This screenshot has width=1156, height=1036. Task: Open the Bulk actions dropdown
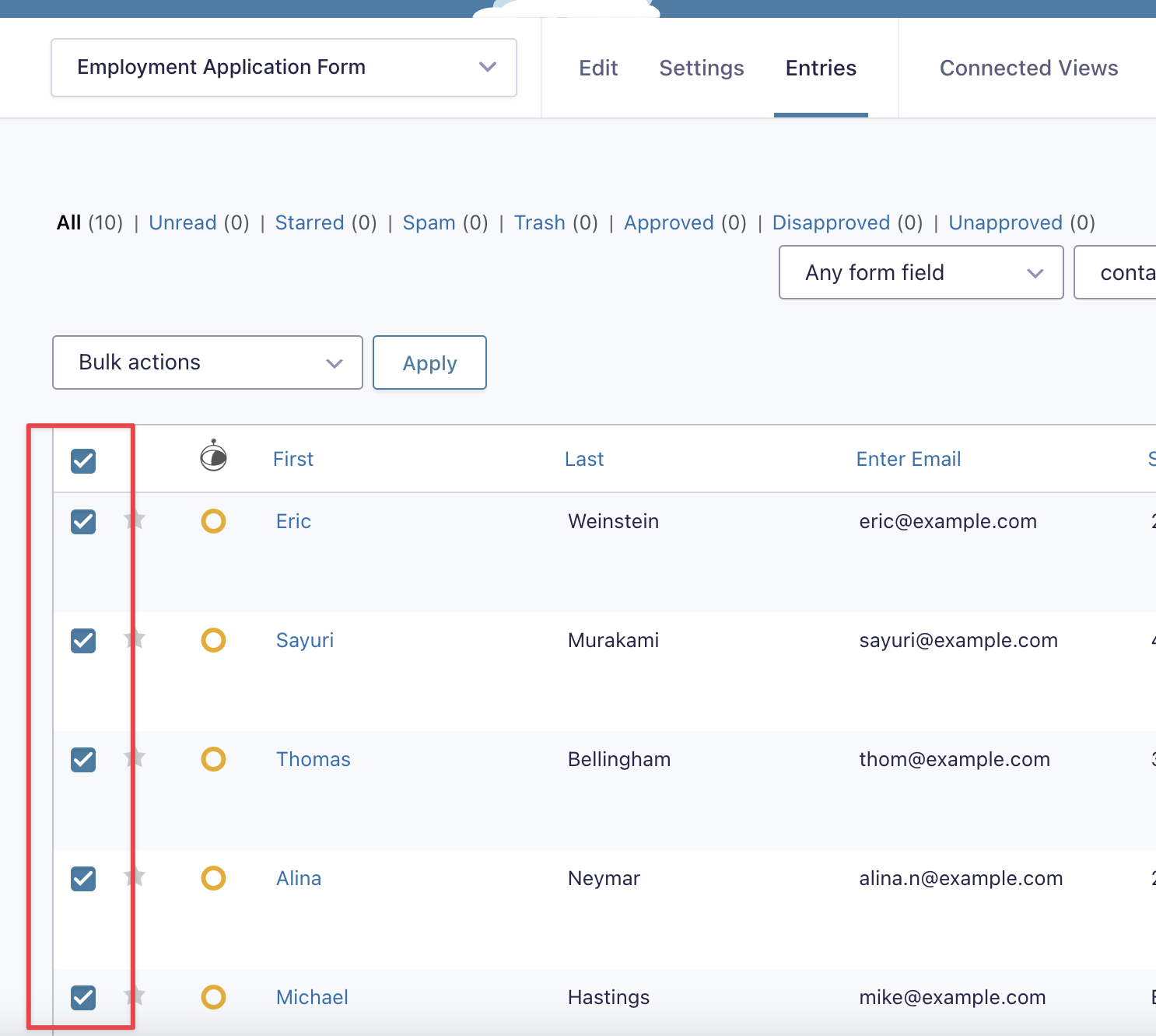(208, 362)
